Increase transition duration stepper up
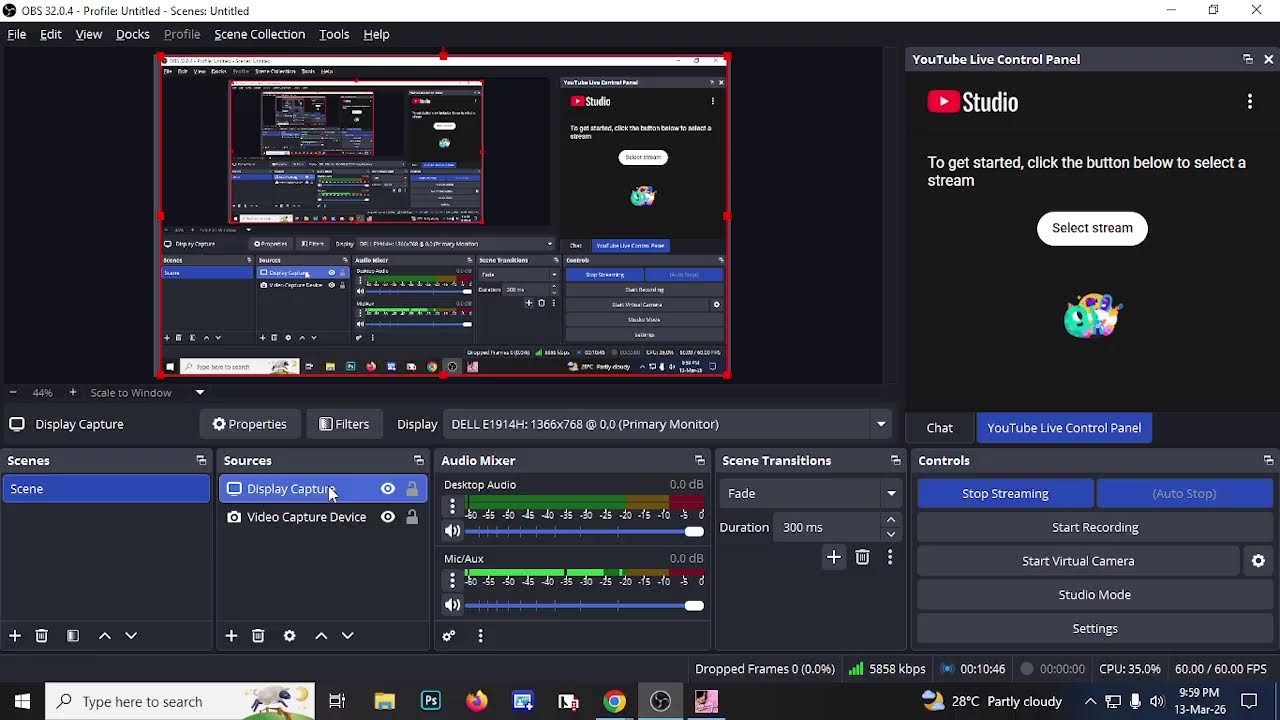1280x720 pixels. [x=890, y=521]
